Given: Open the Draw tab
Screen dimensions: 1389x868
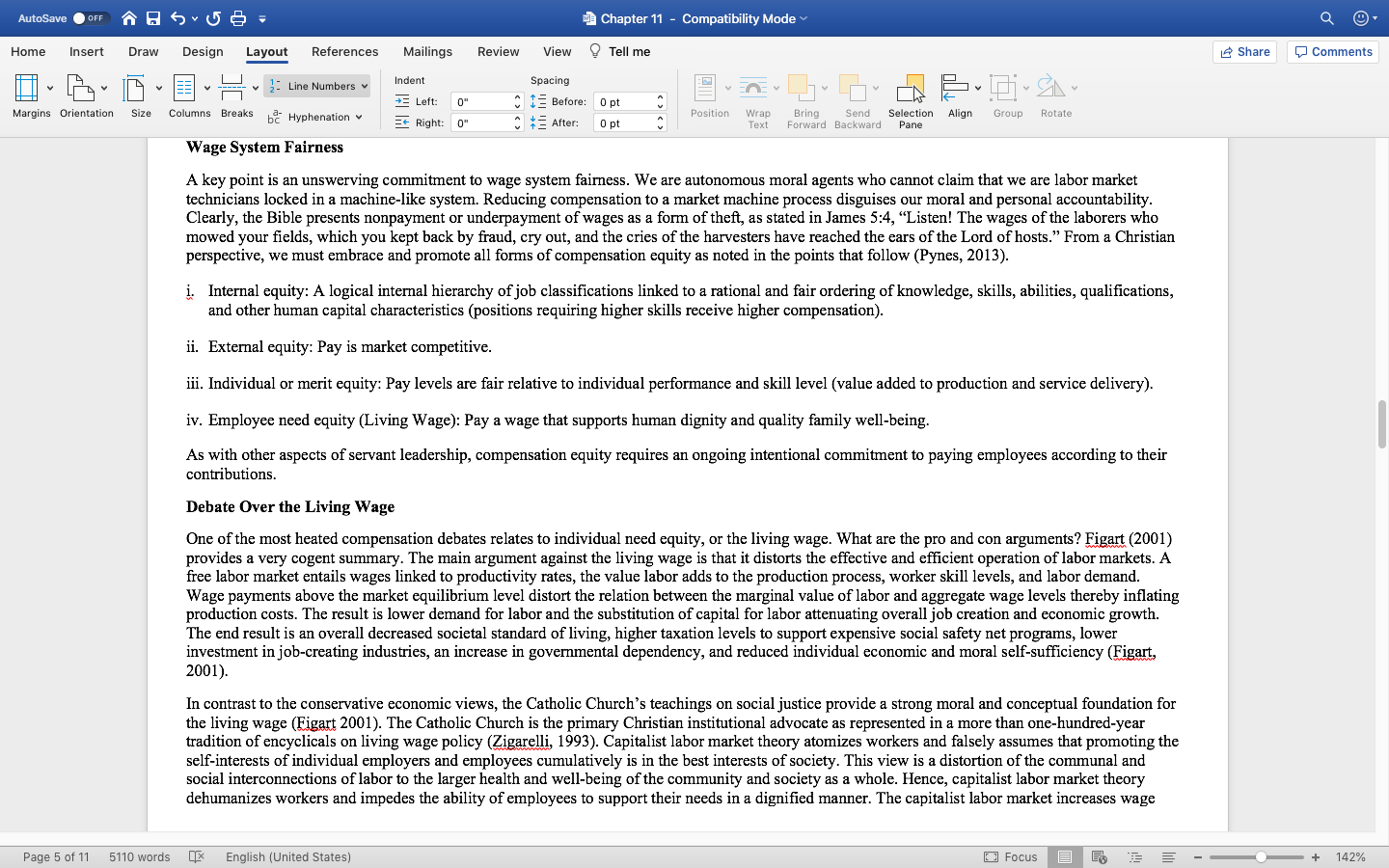Looking at the screenshot, I should click(x=144, y=51).
